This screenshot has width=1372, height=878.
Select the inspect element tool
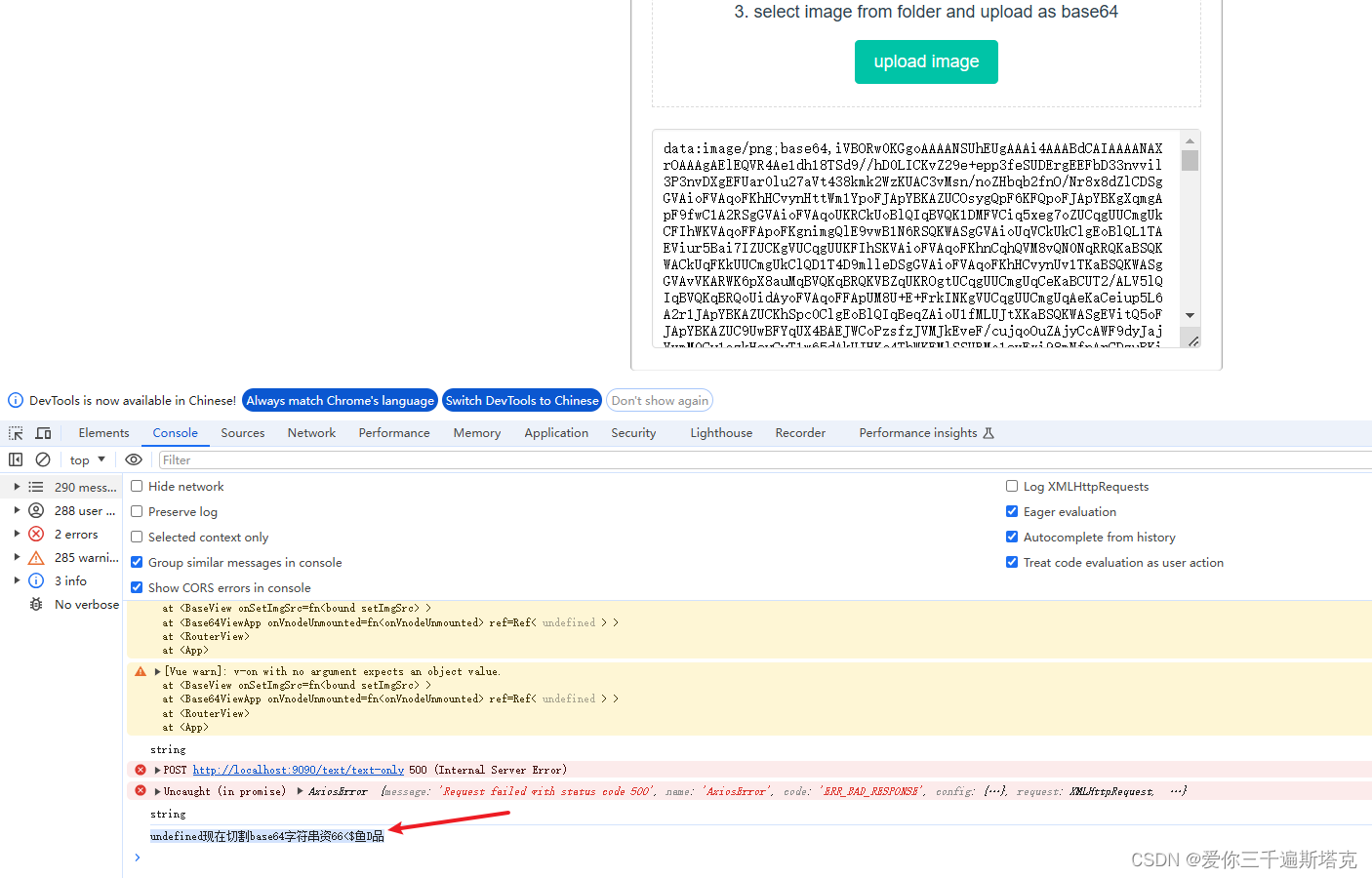point(15,432)
